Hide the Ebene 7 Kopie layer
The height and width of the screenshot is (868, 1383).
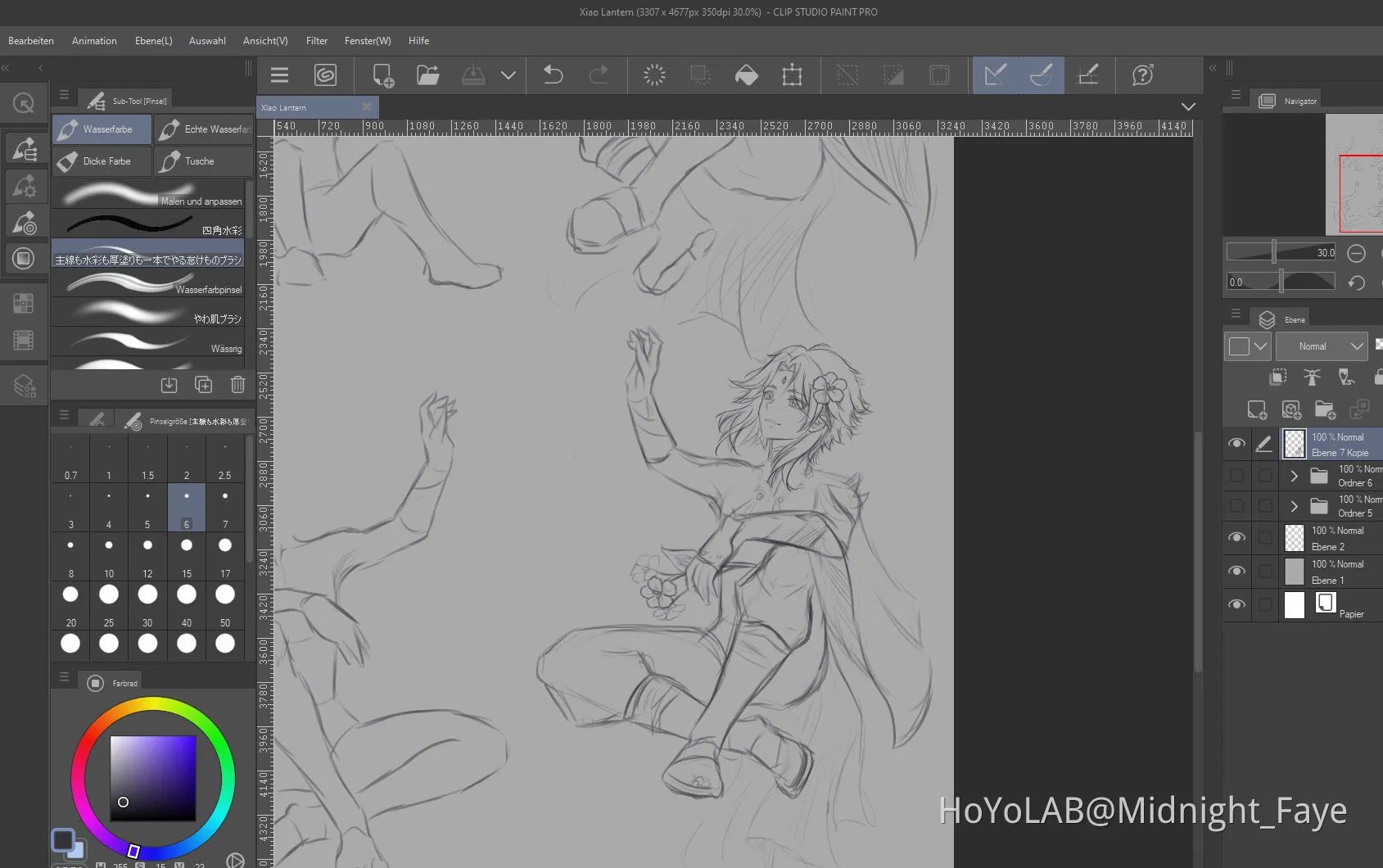click(x=1236, y=444)
